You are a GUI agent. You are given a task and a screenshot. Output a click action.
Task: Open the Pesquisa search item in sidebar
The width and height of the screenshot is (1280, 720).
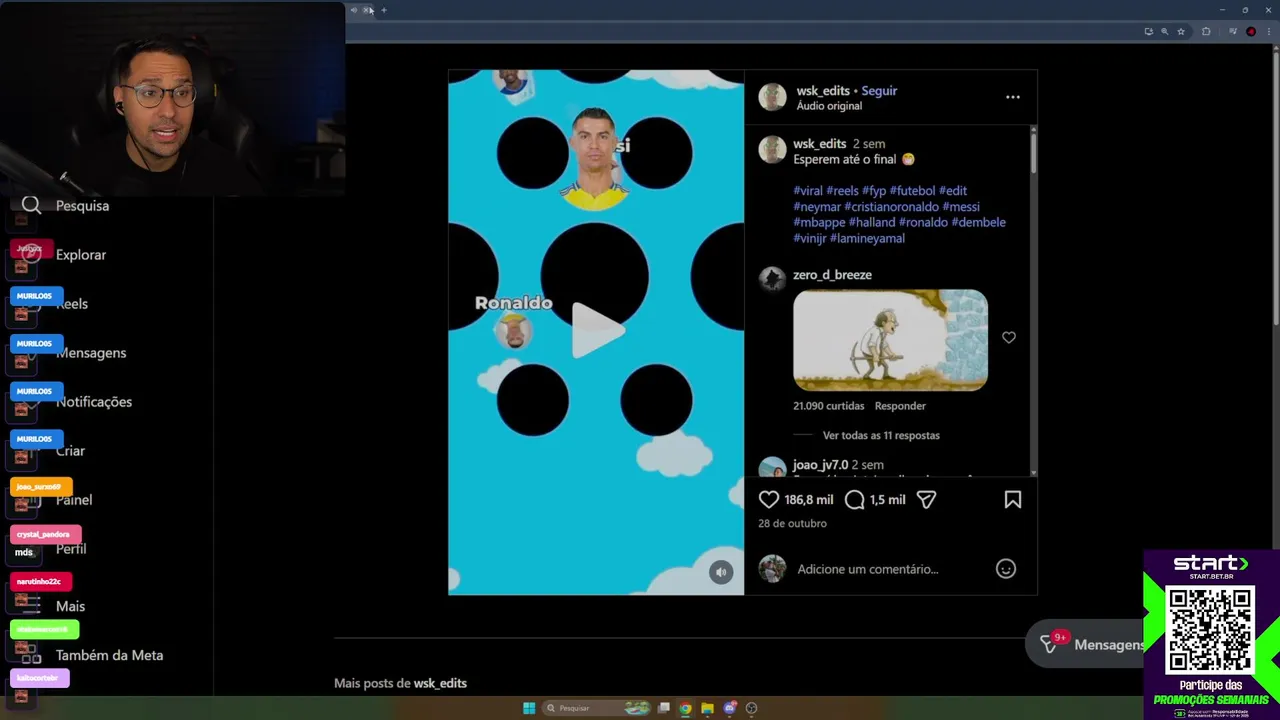[x=65, y=205]
